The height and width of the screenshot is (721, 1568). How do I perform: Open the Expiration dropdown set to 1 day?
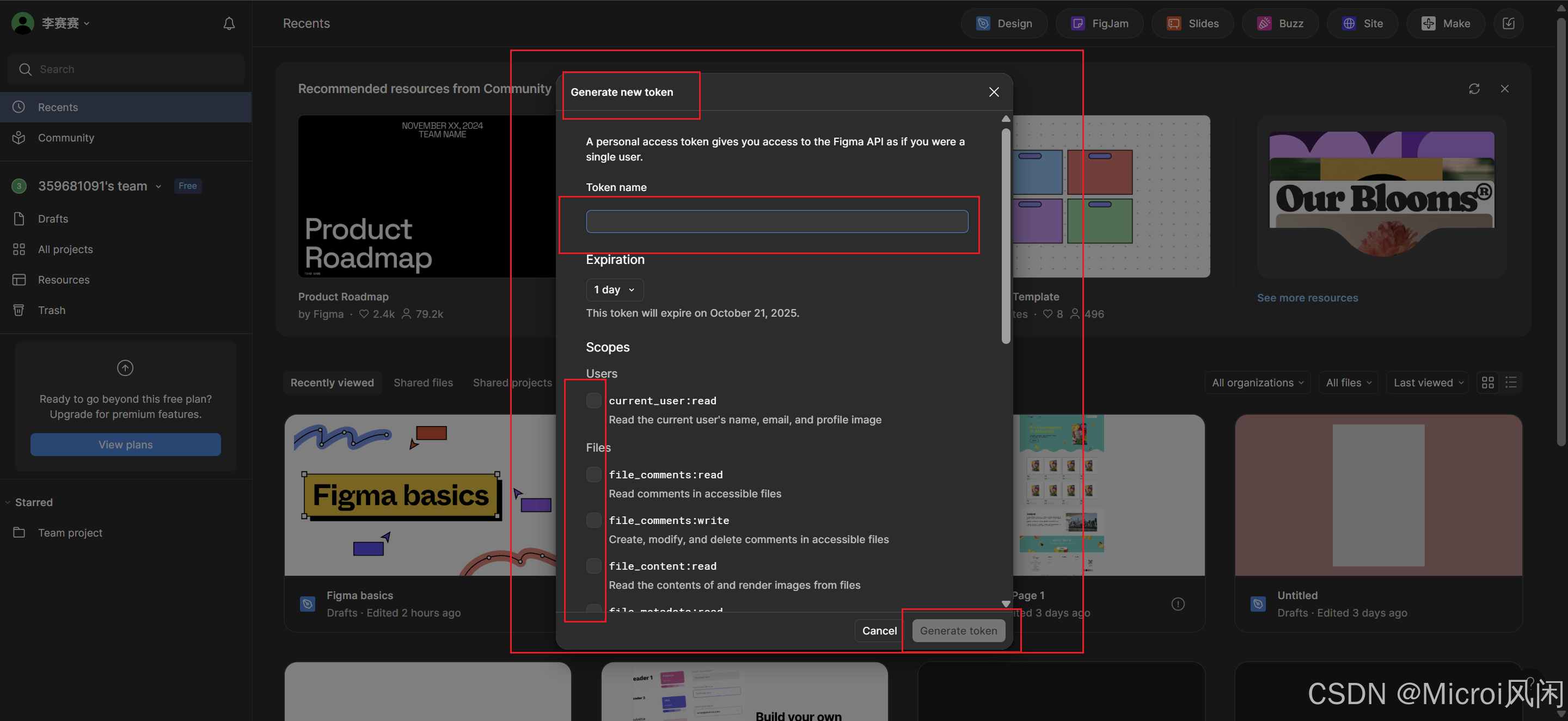614,289
